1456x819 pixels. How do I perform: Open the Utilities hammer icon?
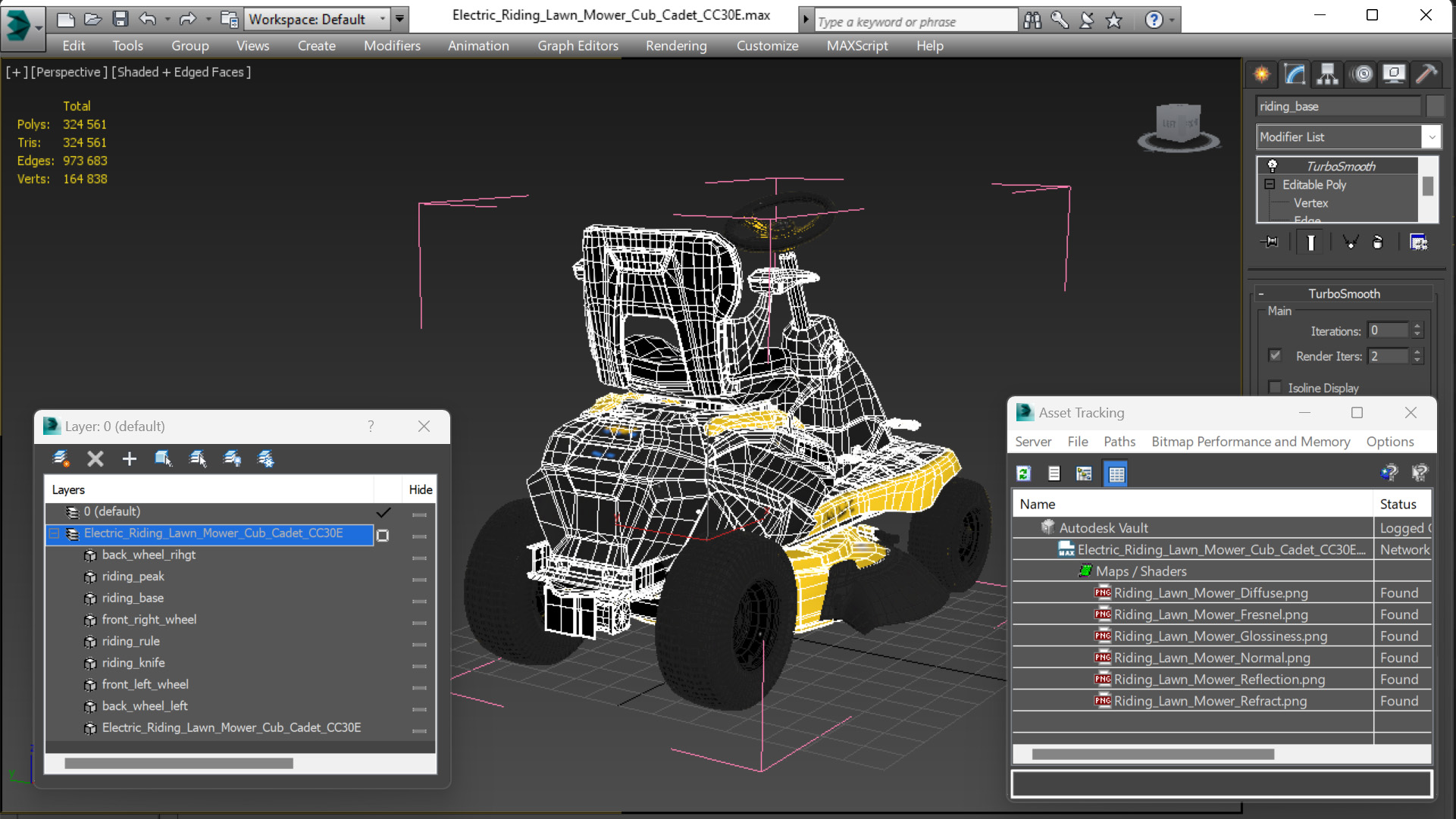coord(1426,73)
